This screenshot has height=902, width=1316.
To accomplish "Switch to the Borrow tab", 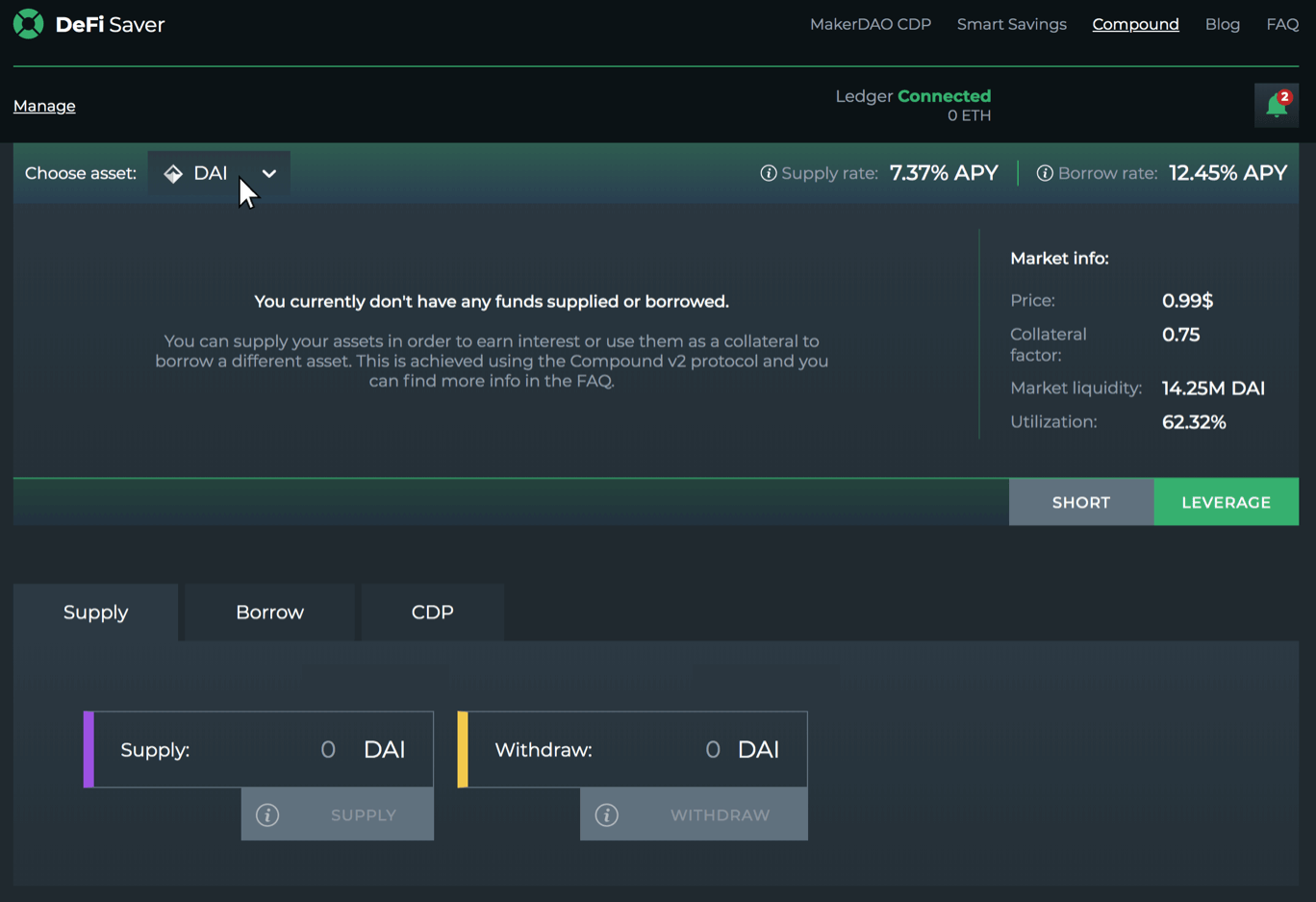I will click(x=269, y=613).
